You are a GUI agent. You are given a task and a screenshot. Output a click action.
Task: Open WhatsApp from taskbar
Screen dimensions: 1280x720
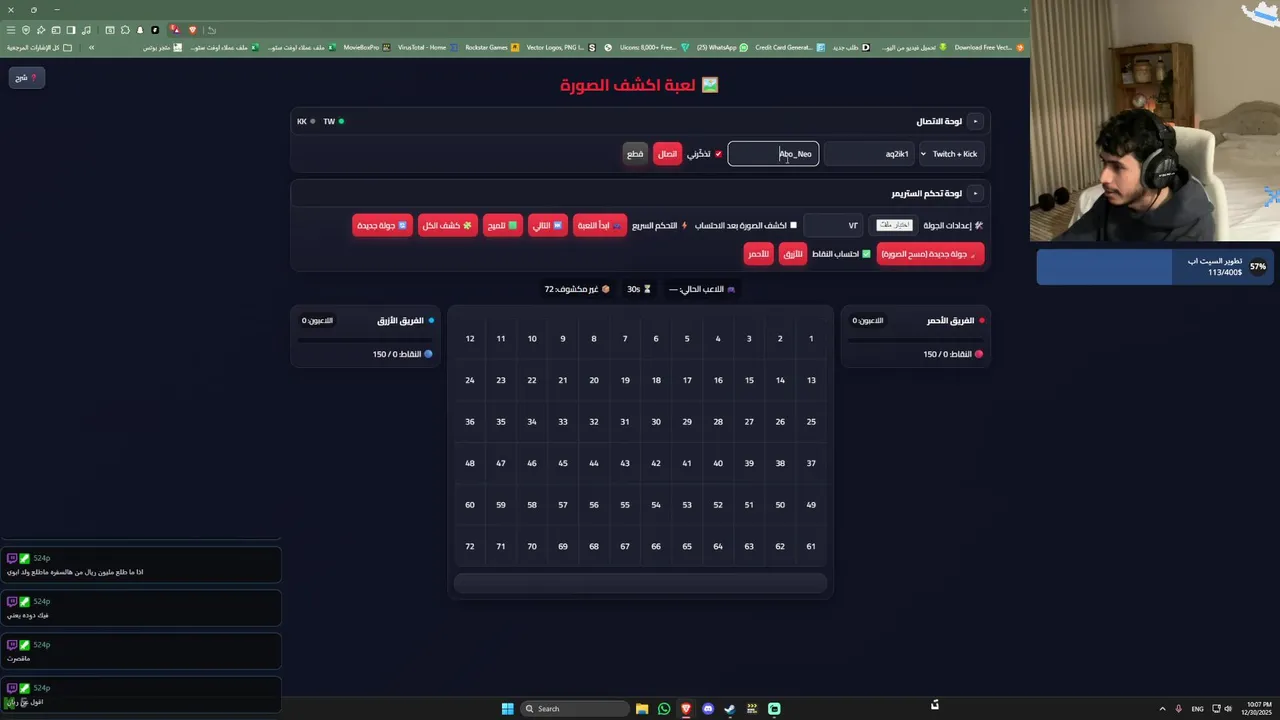click(664, 709)
